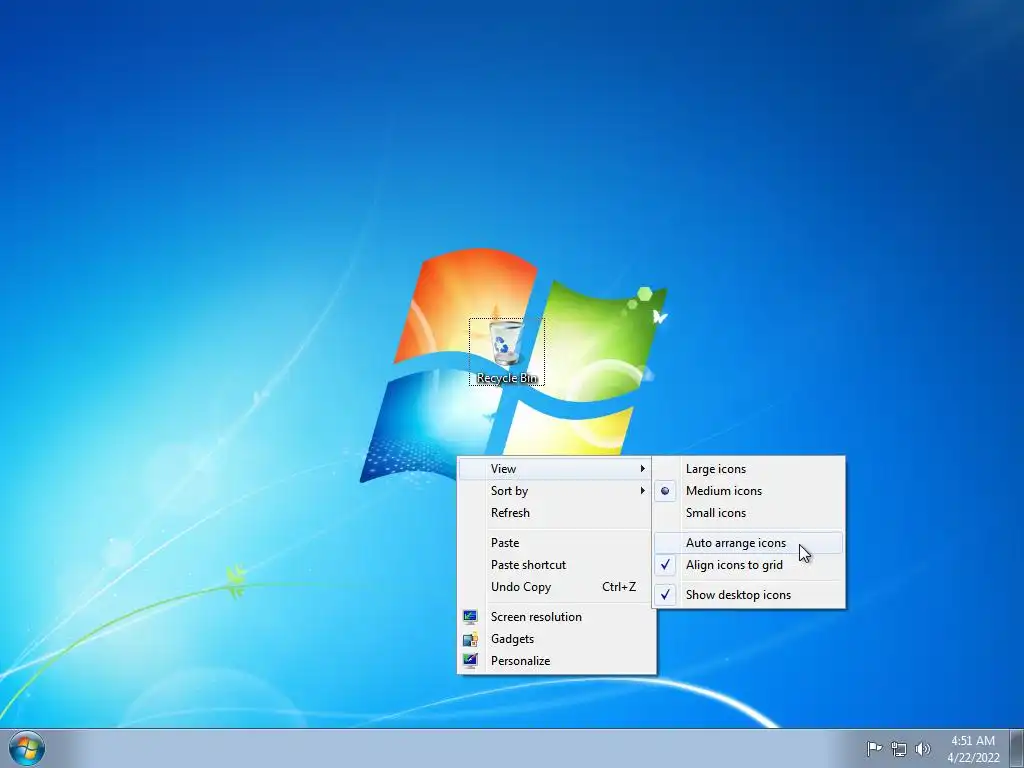1024x768 pixels.
Task: Click the network status tray icon
Action: point(899,748)
